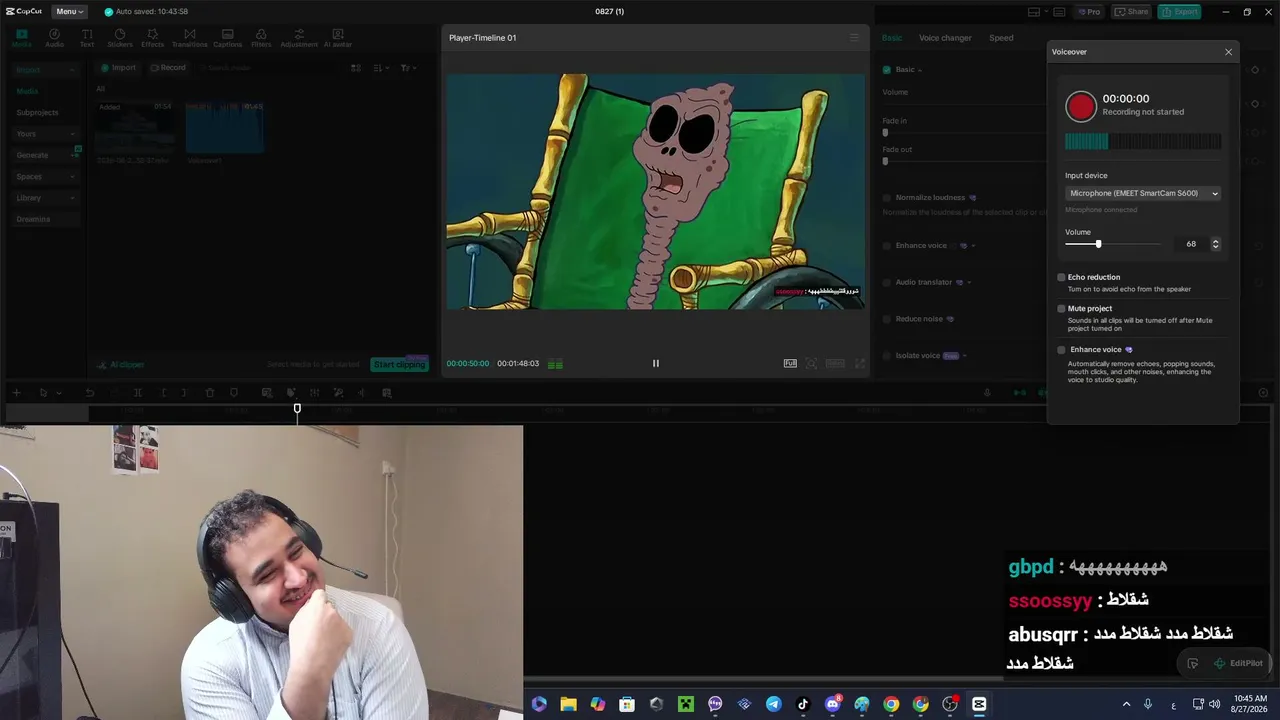This screenshot has width=1280, height=720.
Task: Toggle the Basic checkbox in audio panel
Action: pos(886,70)
